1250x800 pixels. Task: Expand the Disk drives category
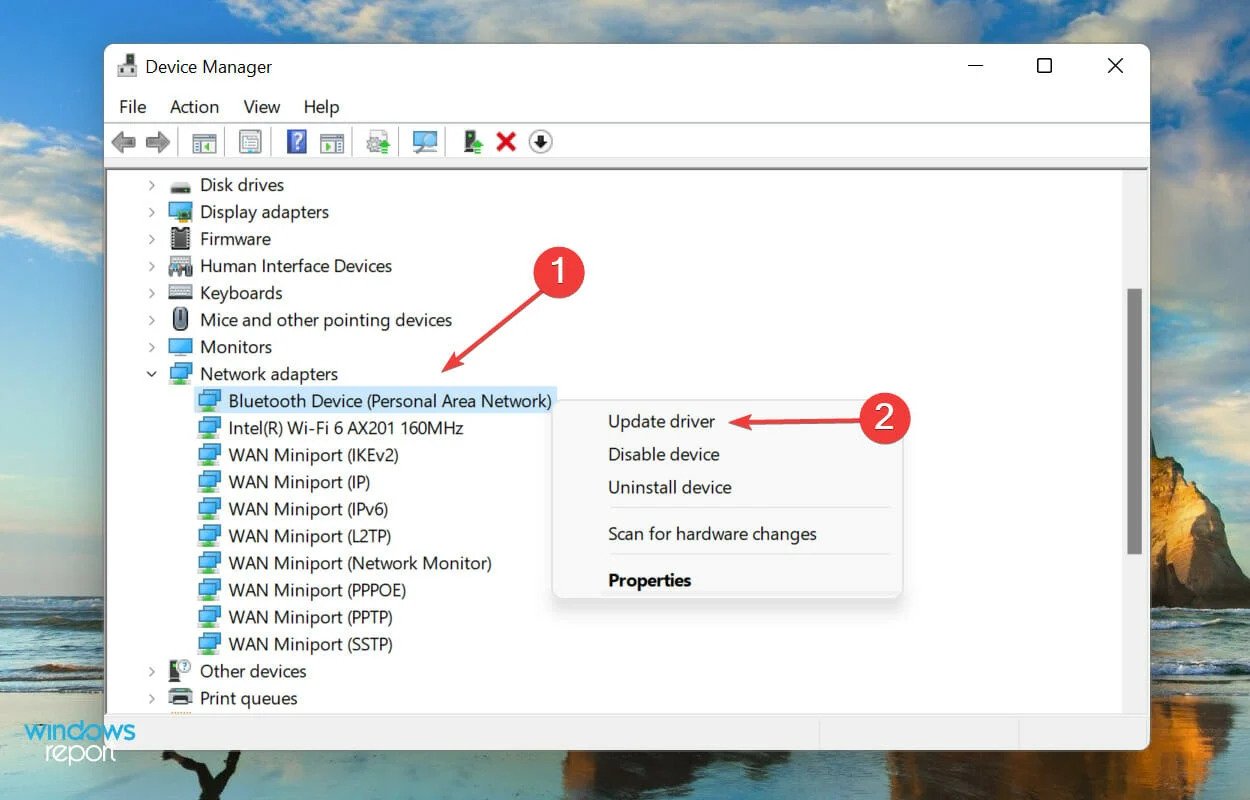pyautogui.click(x=152, y=185)
